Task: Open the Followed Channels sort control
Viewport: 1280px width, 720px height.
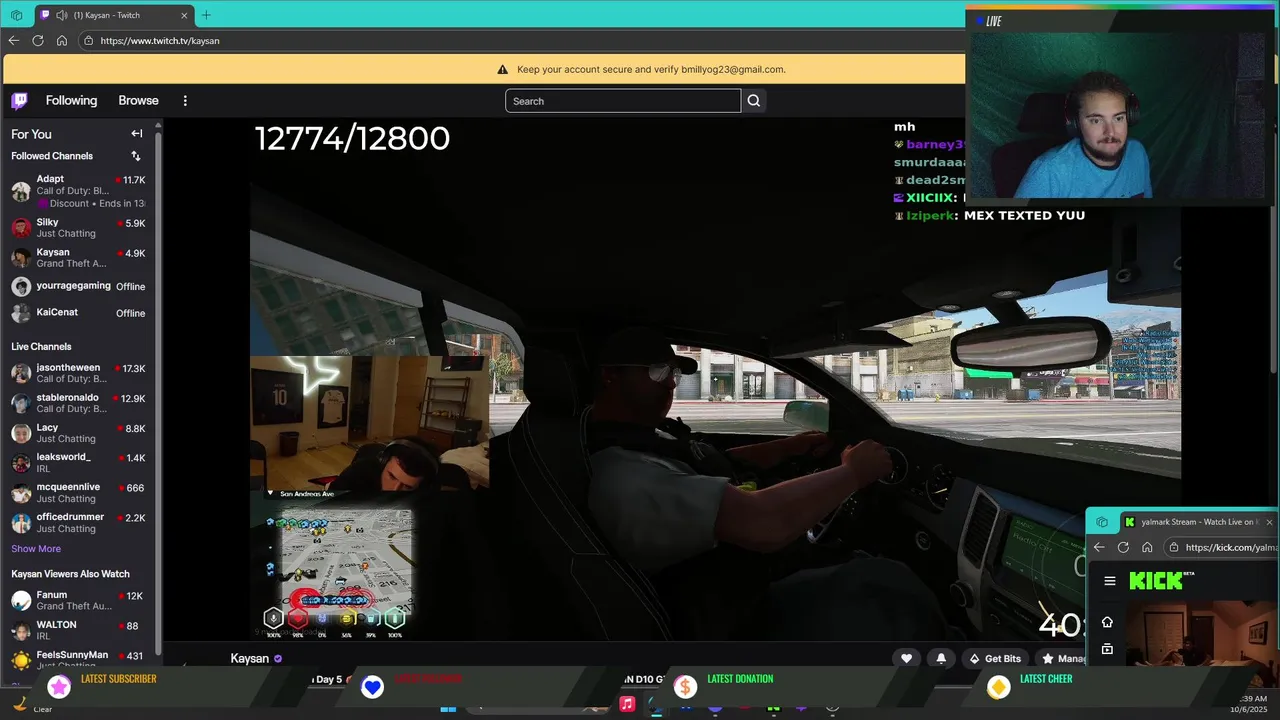Action: [136, 156]
